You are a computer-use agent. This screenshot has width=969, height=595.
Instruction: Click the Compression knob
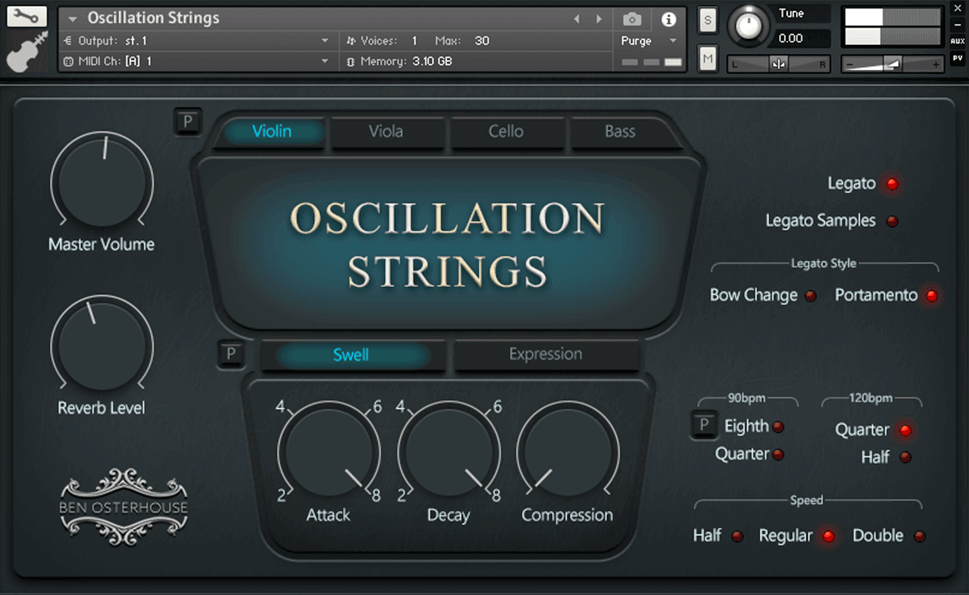567,452
